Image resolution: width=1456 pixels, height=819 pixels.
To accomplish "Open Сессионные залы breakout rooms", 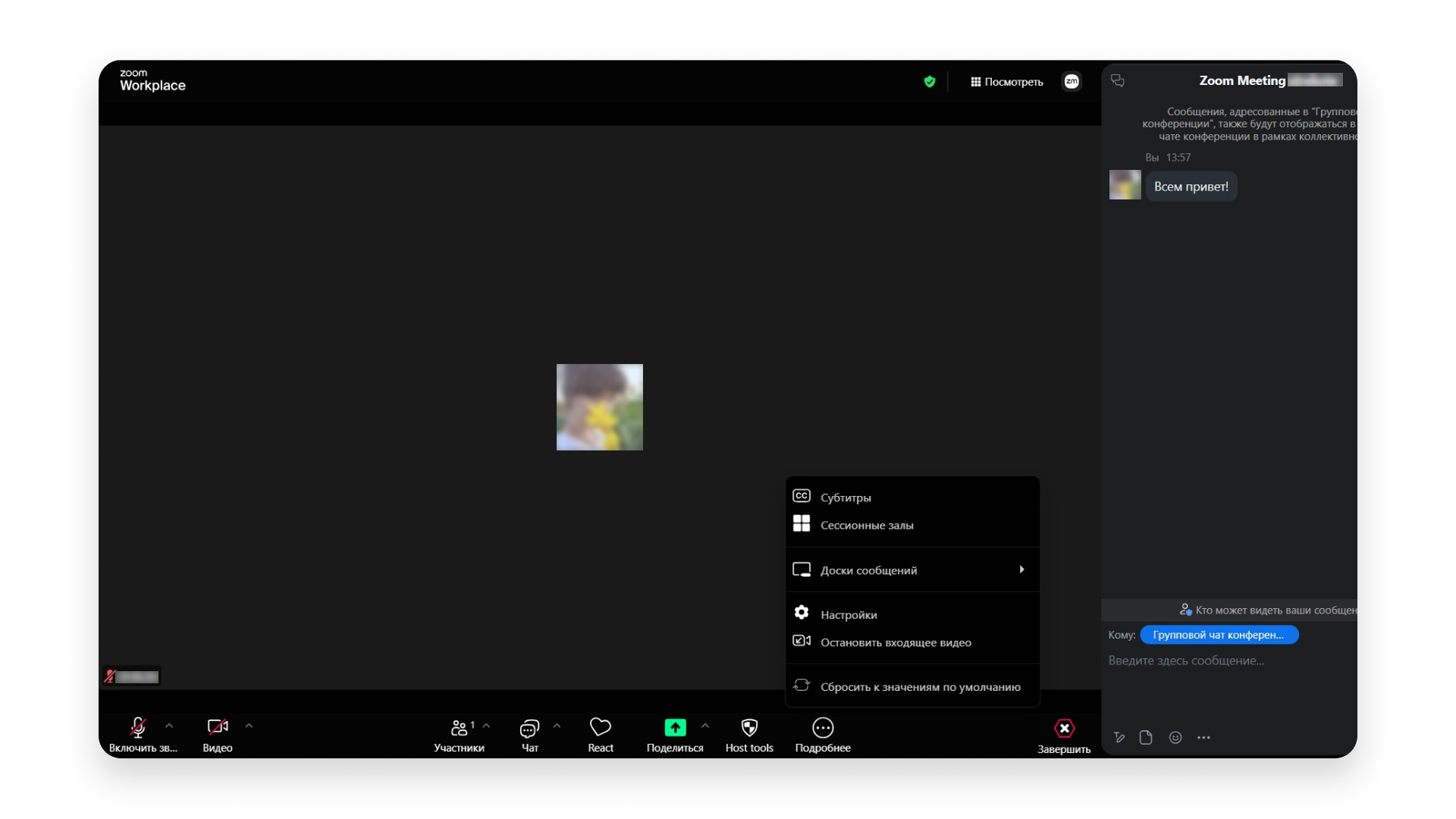I will tap(912, 525).
